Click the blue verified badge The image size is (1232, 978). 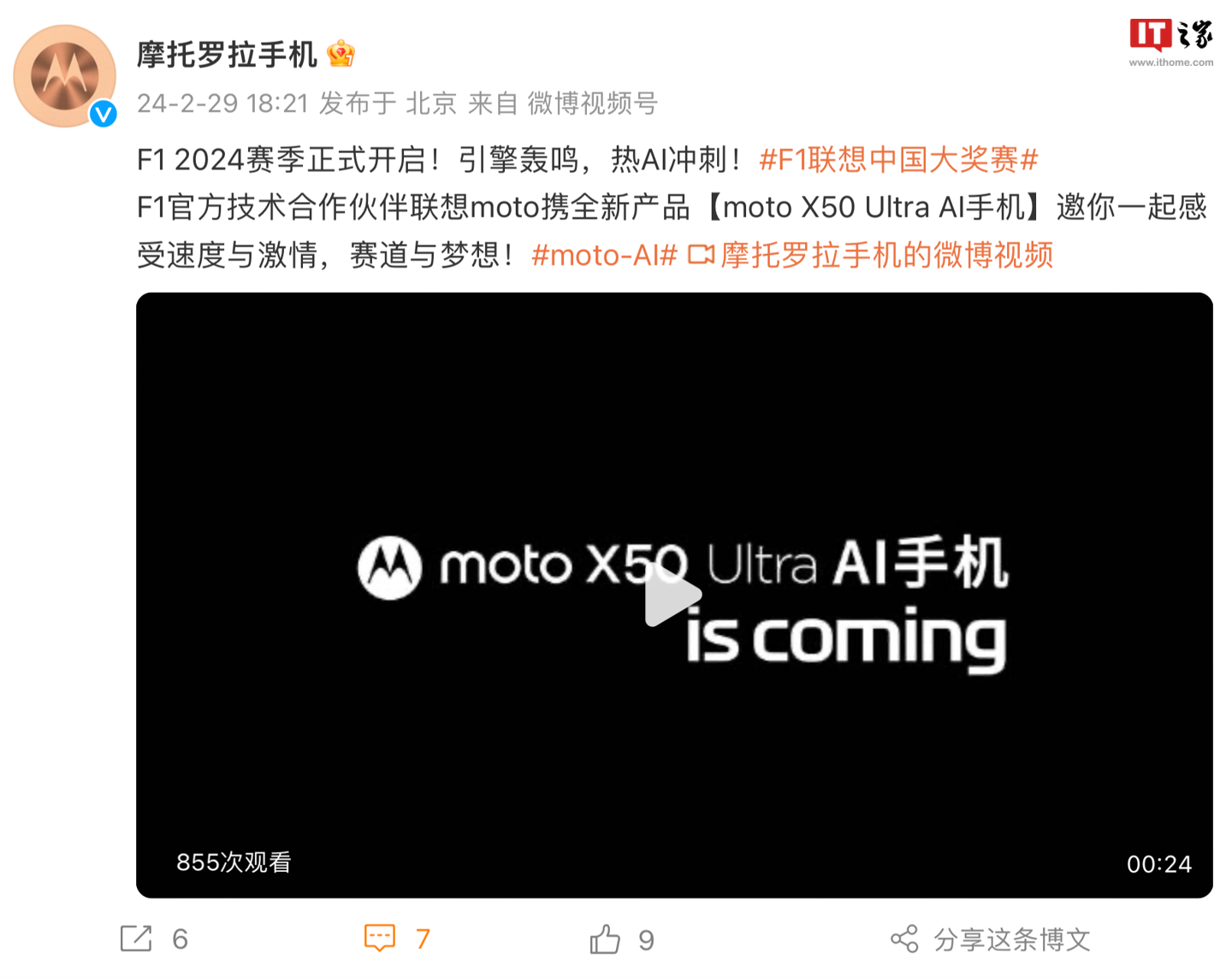tap(104, 113)
